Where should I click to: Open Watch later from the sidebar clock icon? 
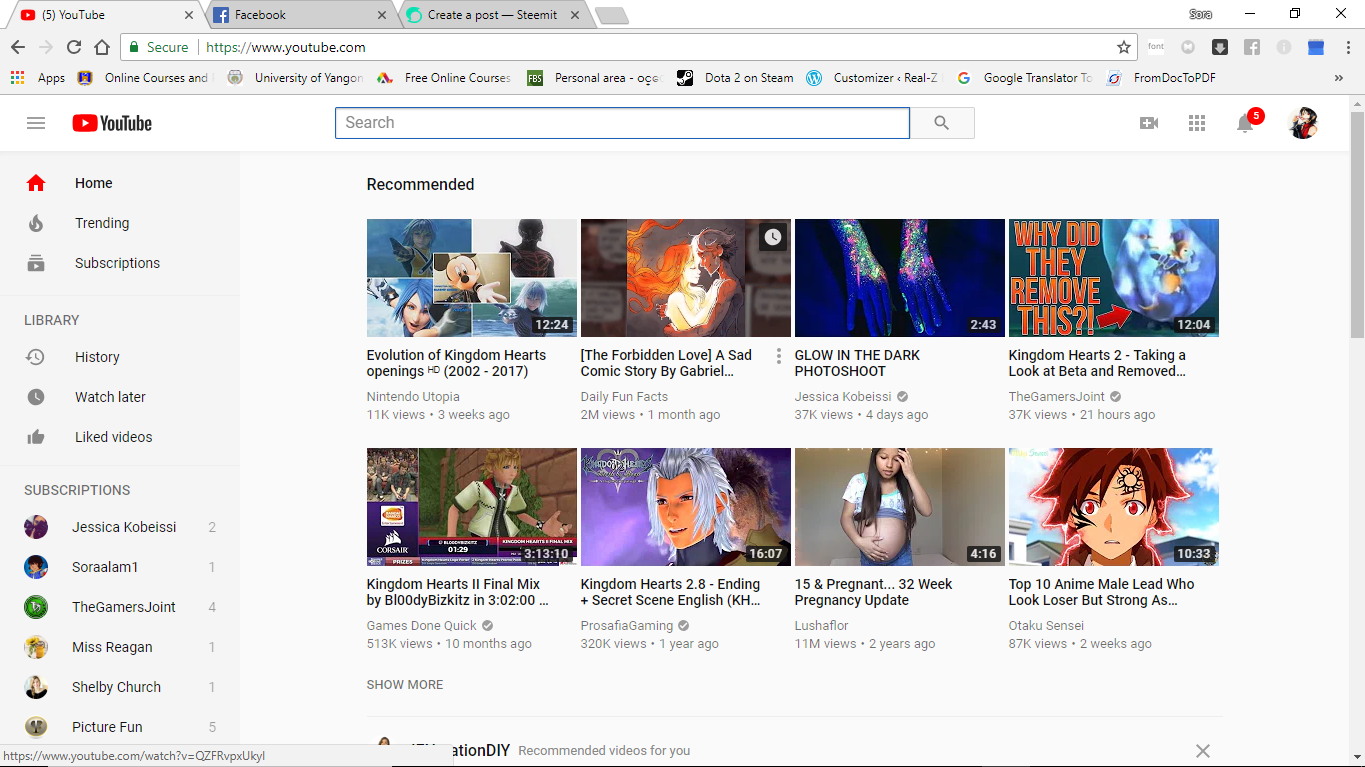(x=35, y=397)
